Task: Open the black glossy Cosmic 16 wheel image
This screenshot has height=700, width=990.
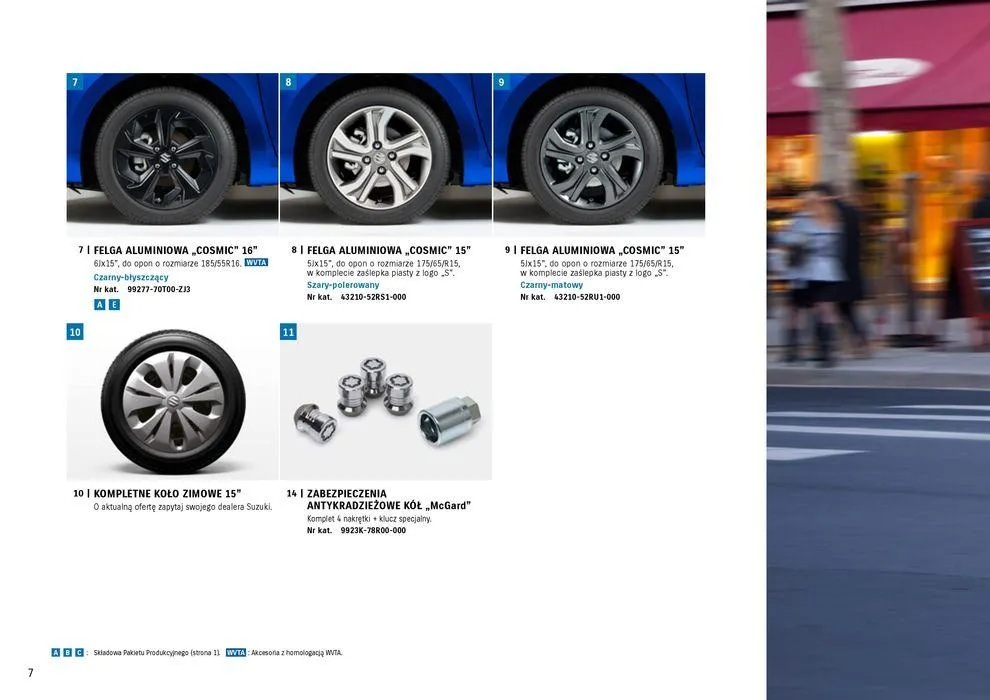Action: (172, 155)
